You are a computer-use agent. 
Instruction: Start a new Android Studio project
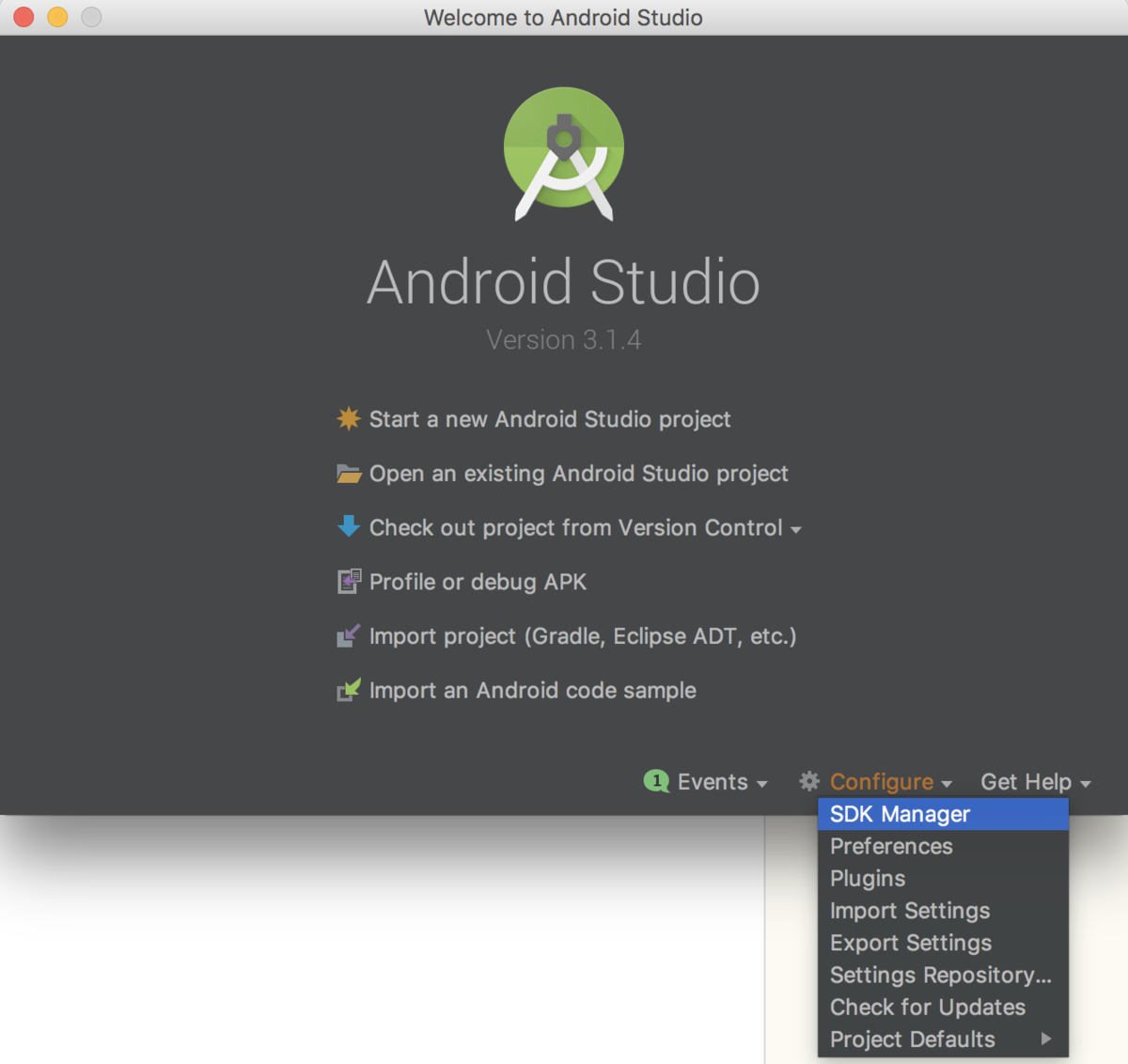[x=550, y=419]
